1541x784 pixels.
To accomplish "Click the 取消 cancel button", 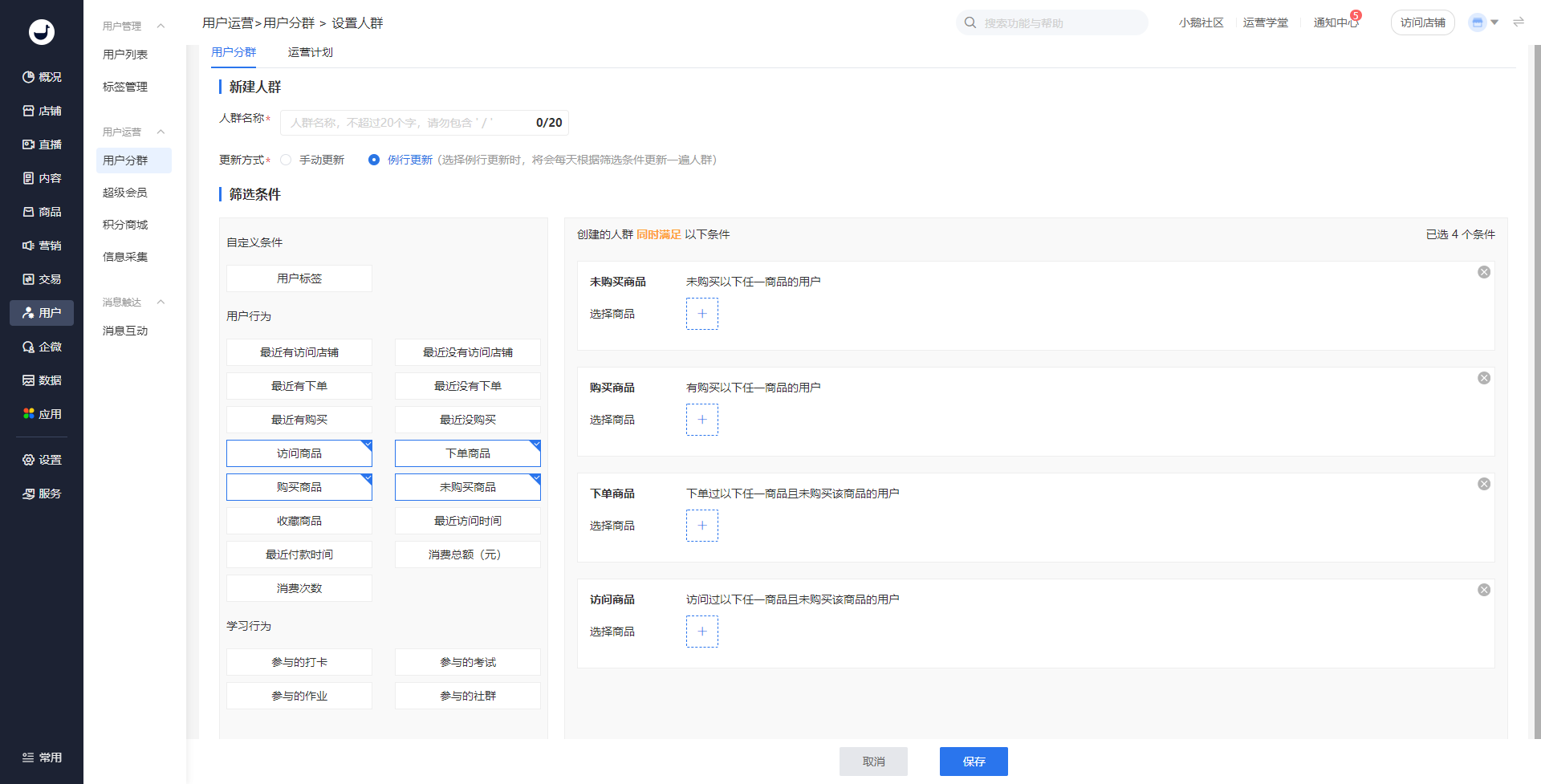I will (873, 762).
